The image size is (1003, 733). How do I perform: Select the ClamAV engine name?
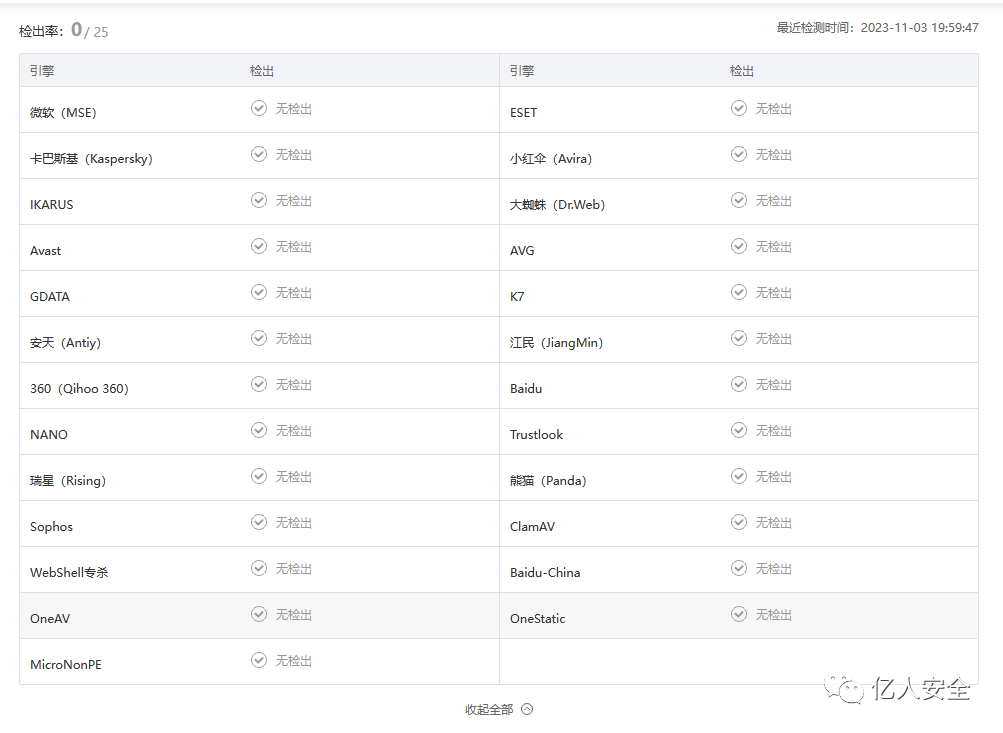click(x=532, y=527)
